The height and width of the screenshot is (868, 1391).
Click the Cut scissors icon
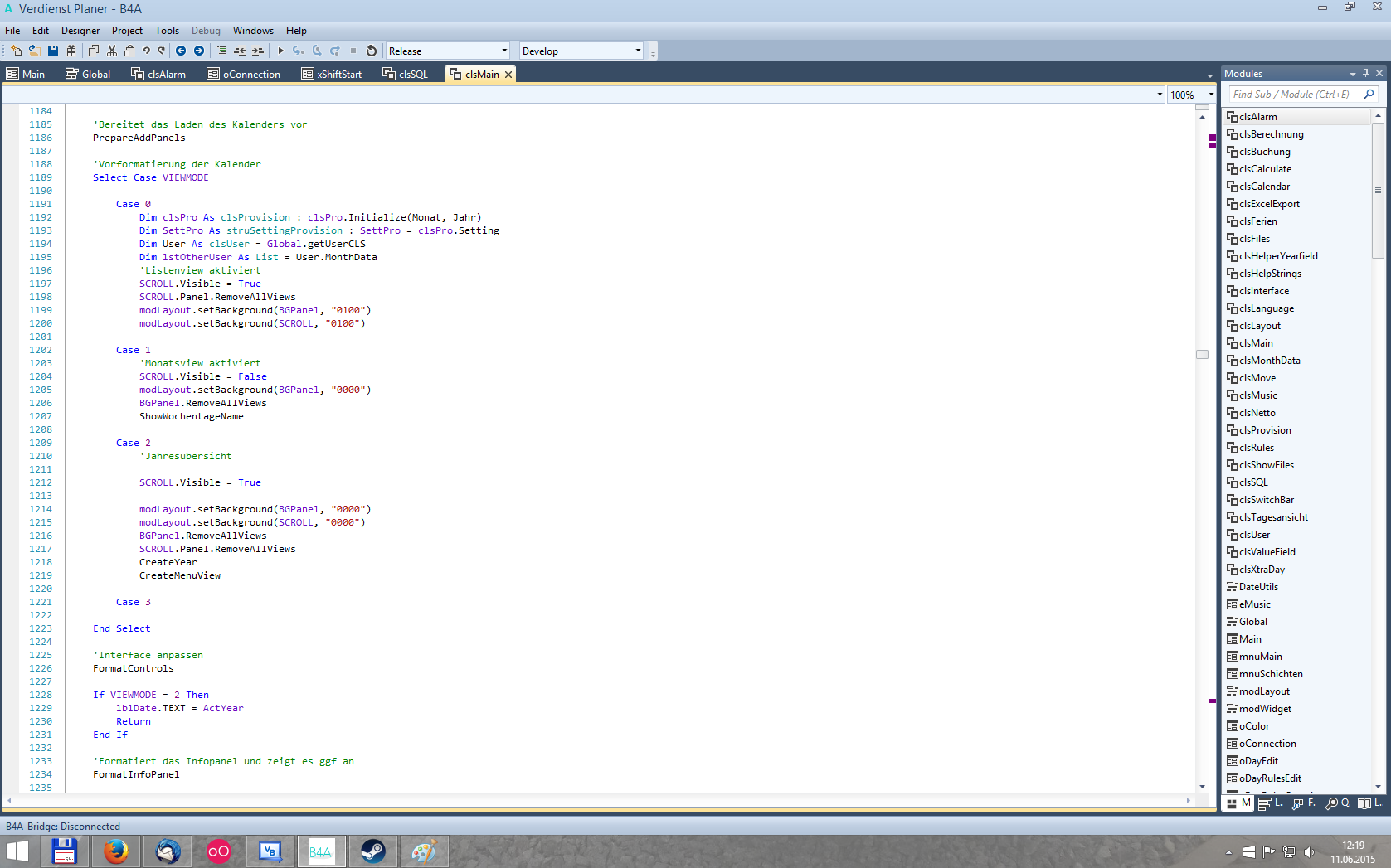click(x=111, y=51)
